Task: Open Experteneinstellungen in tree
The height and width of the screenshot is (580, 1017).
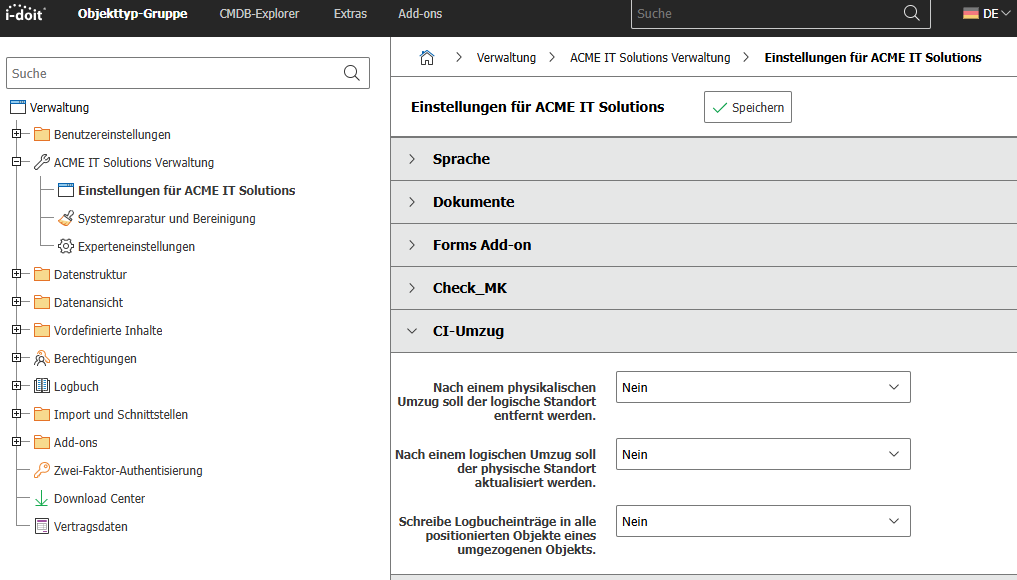Action: [x=136, y=247]
